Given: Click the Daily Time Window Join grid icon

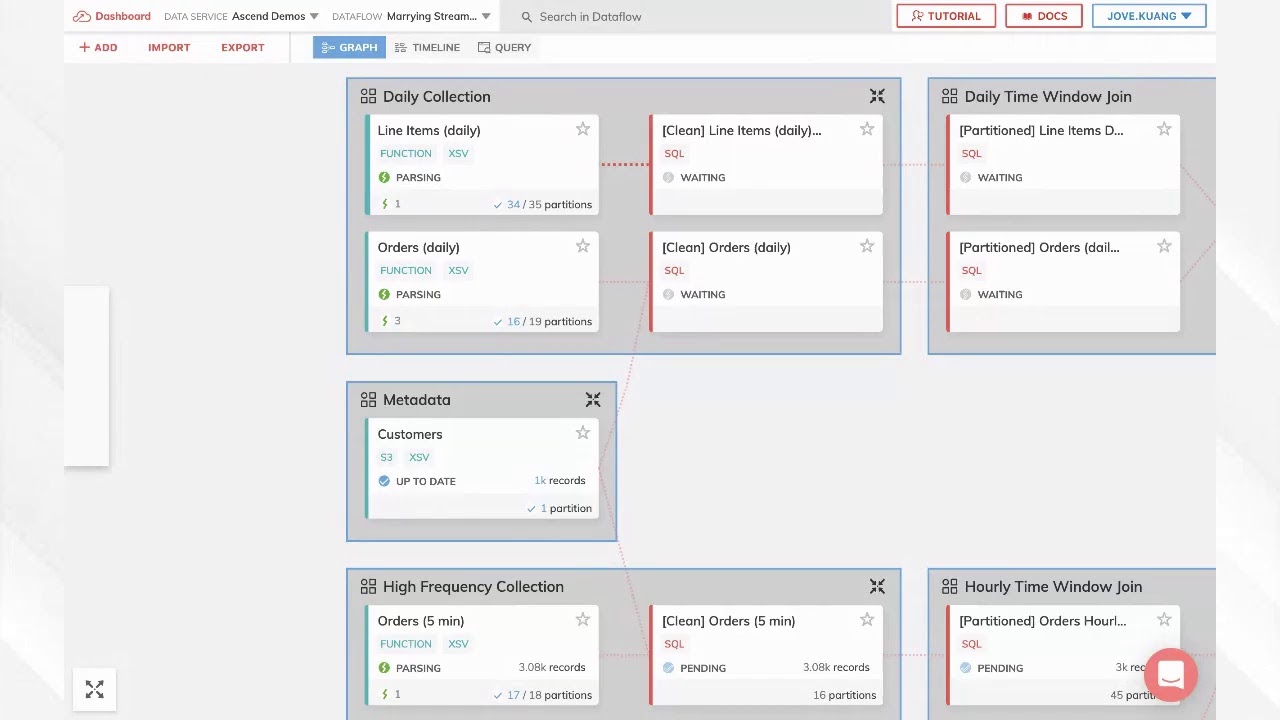Looking at the screenshot, I should click(x=950, y=96).
